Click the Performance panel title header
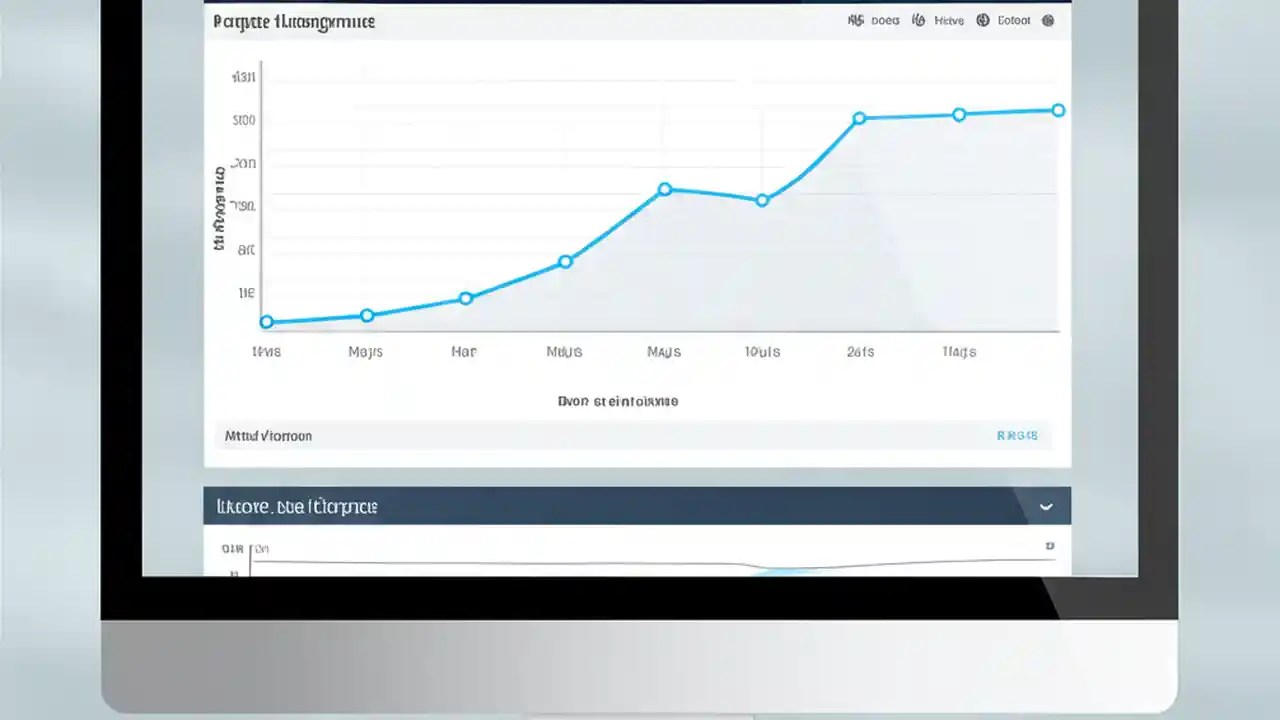Viewport: 1280px width, 720px height. coord(293,21)
